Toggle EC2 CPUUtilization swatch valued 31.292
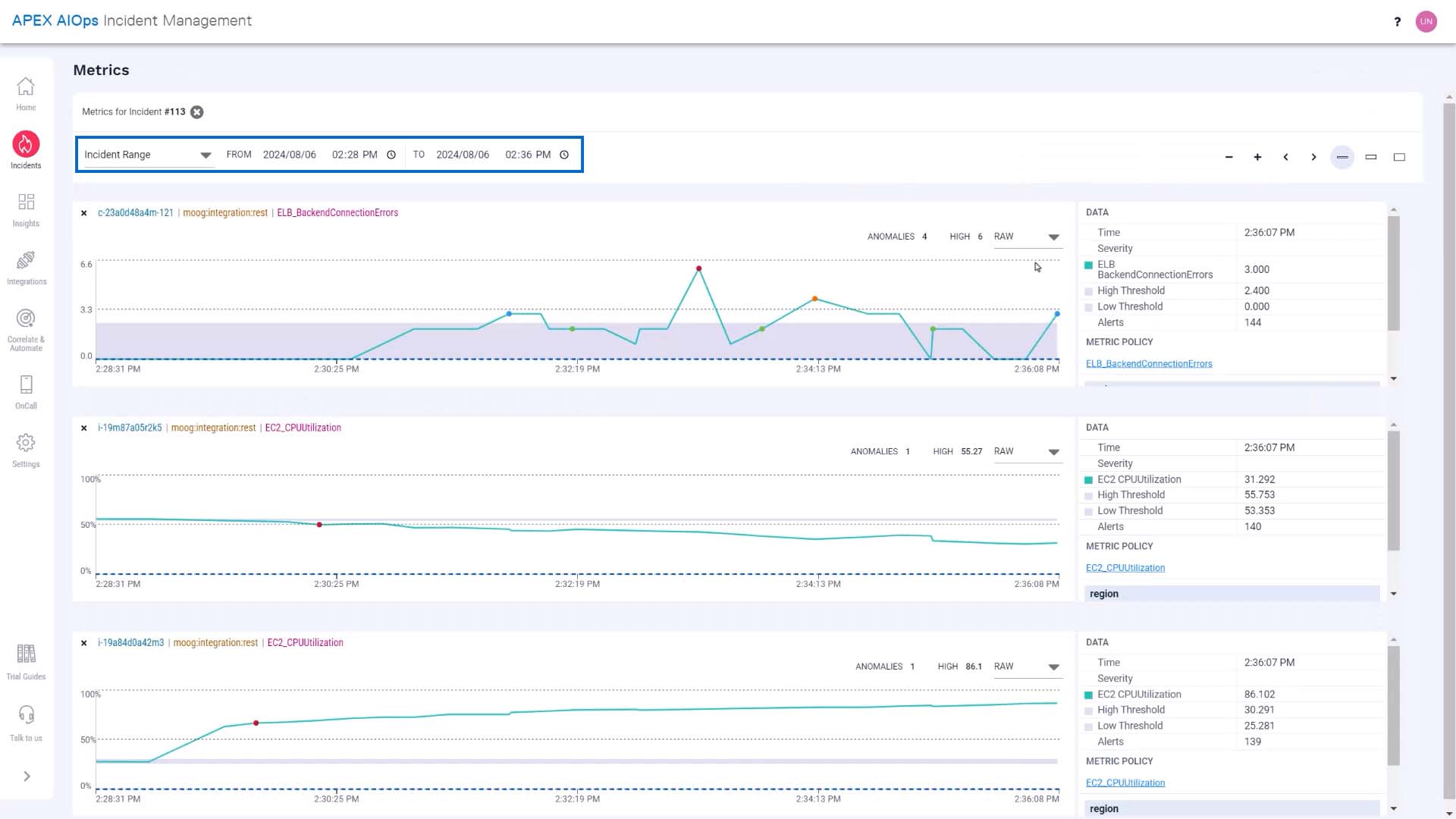This screenshot has height=819, width=1456. pos(1089,480)
